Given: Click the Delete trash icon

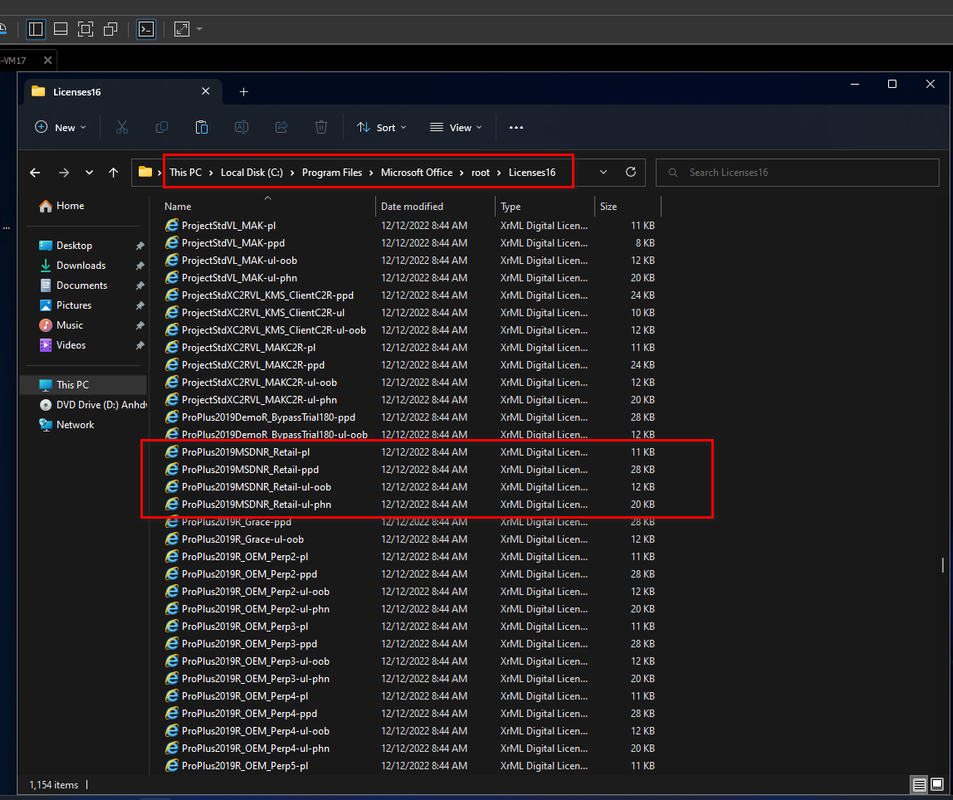Looking at the screenshot, I should [x=321, y=127].
